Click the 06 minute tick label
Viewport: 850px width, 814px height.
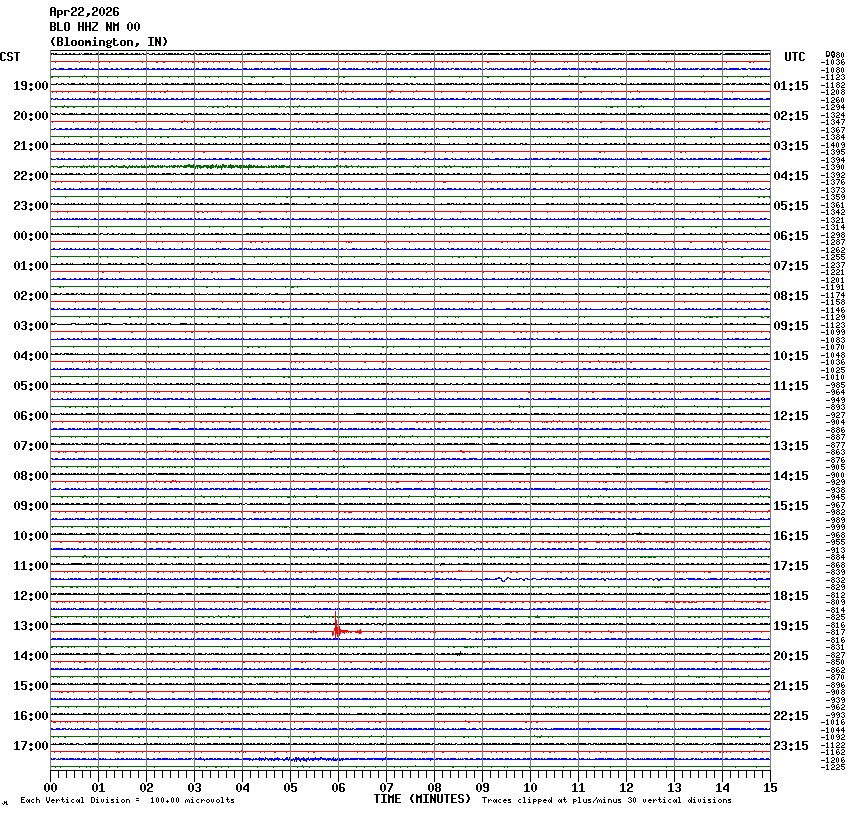338,788
